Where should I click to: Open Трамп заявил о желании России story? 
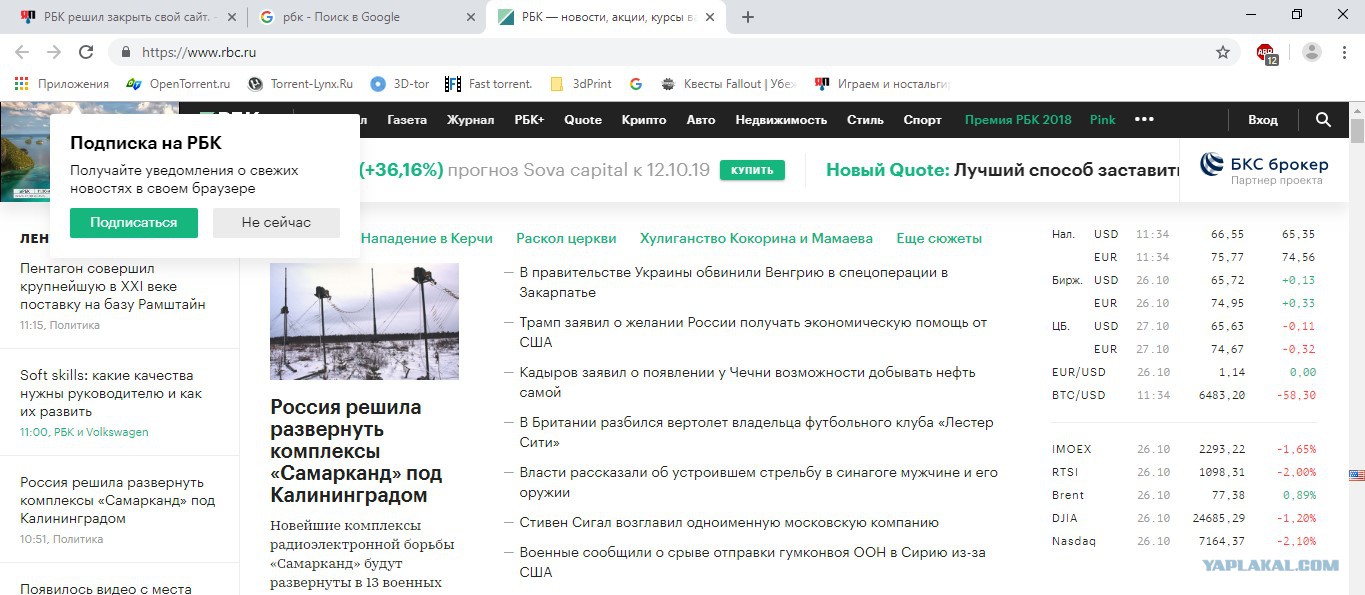point(753,332)
